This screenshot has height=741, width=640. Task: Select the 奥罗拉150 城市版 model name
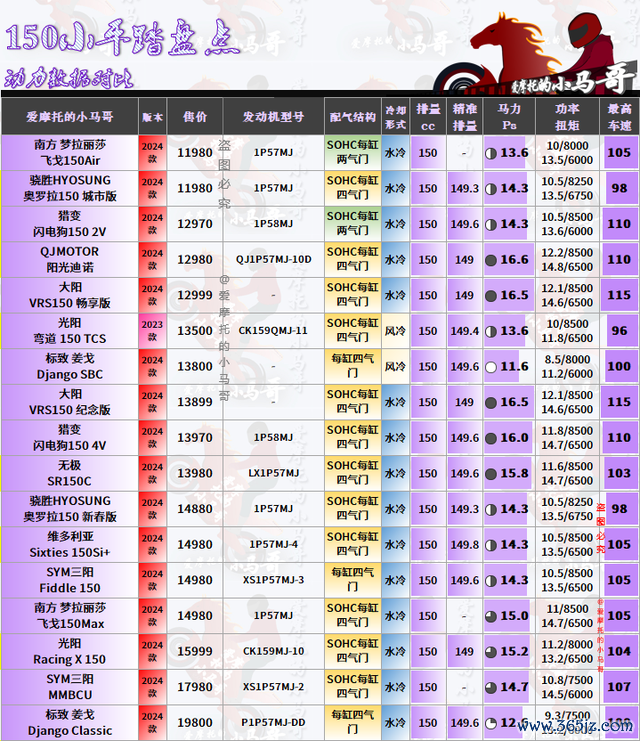click(x=70, y=196)
